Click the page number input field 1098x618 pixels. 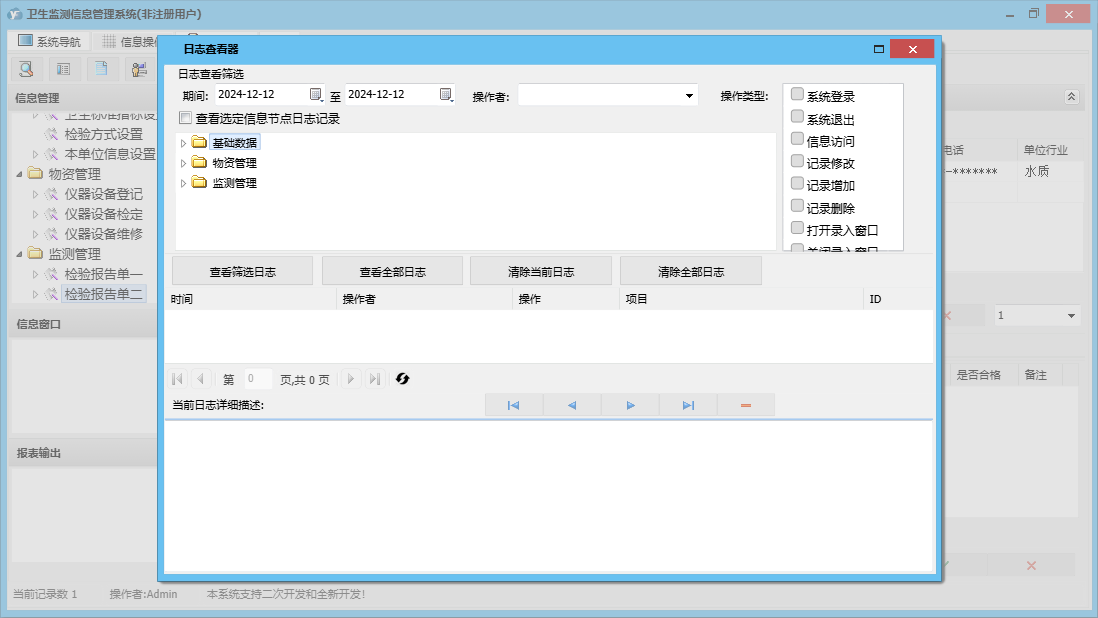[x=258, y=379]
